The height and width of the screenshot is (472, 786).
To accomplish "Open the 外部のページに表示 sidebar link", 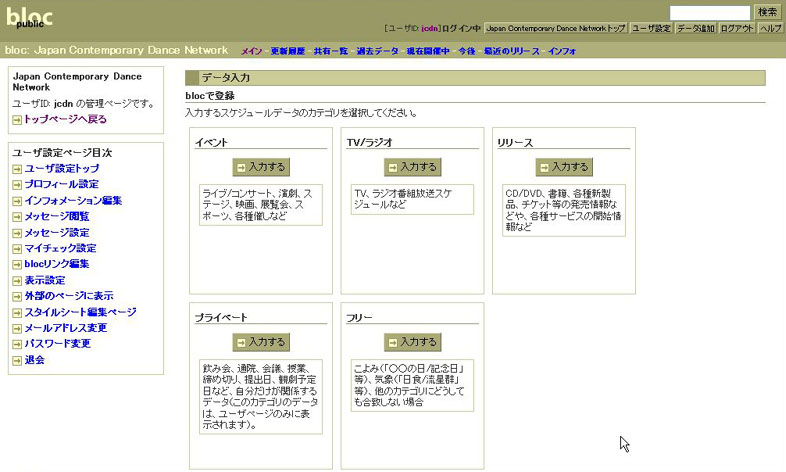I will click(x=69, y=296).
